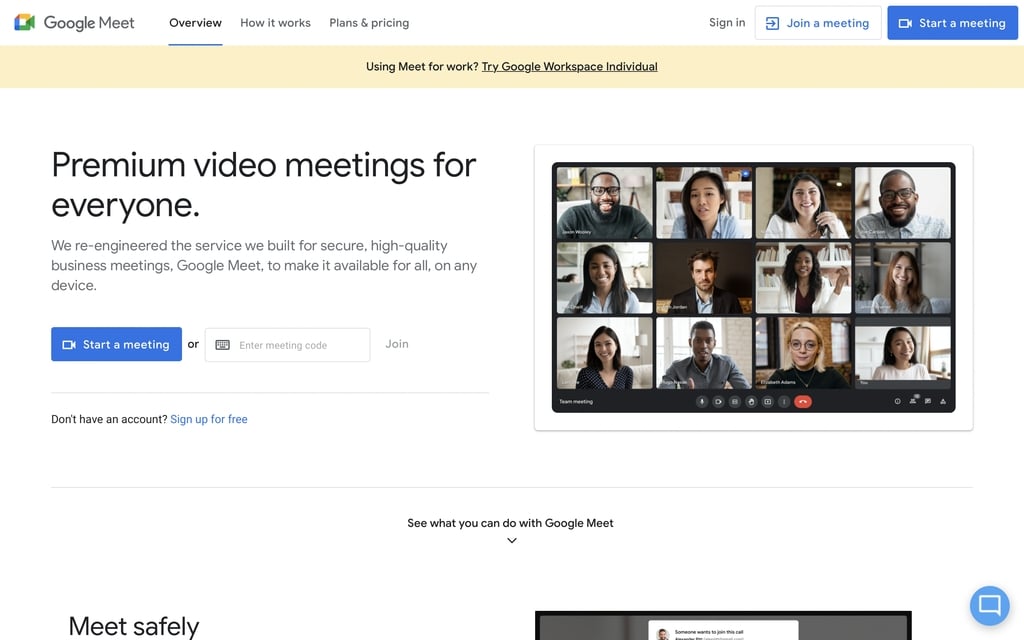Click See what you can do with Google Meet
The width and height of the screenshot is (1024, 640).
(511, 523)
